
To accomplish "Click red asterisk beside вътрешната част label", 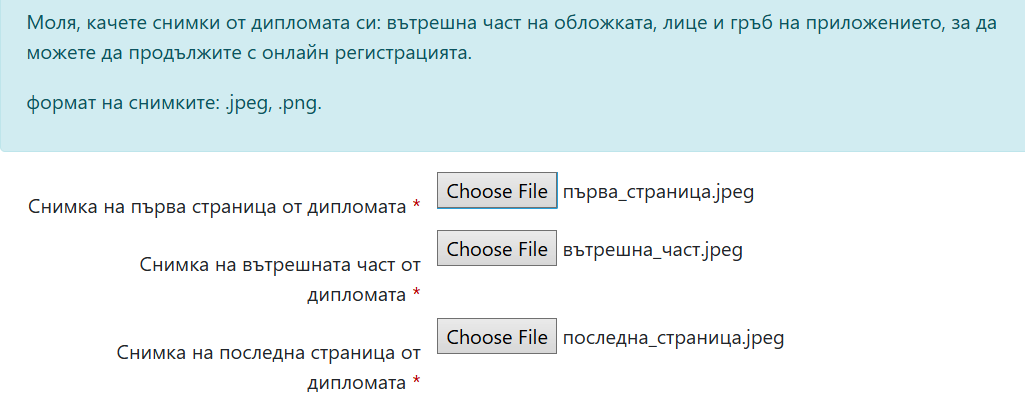I will (416, 294).
